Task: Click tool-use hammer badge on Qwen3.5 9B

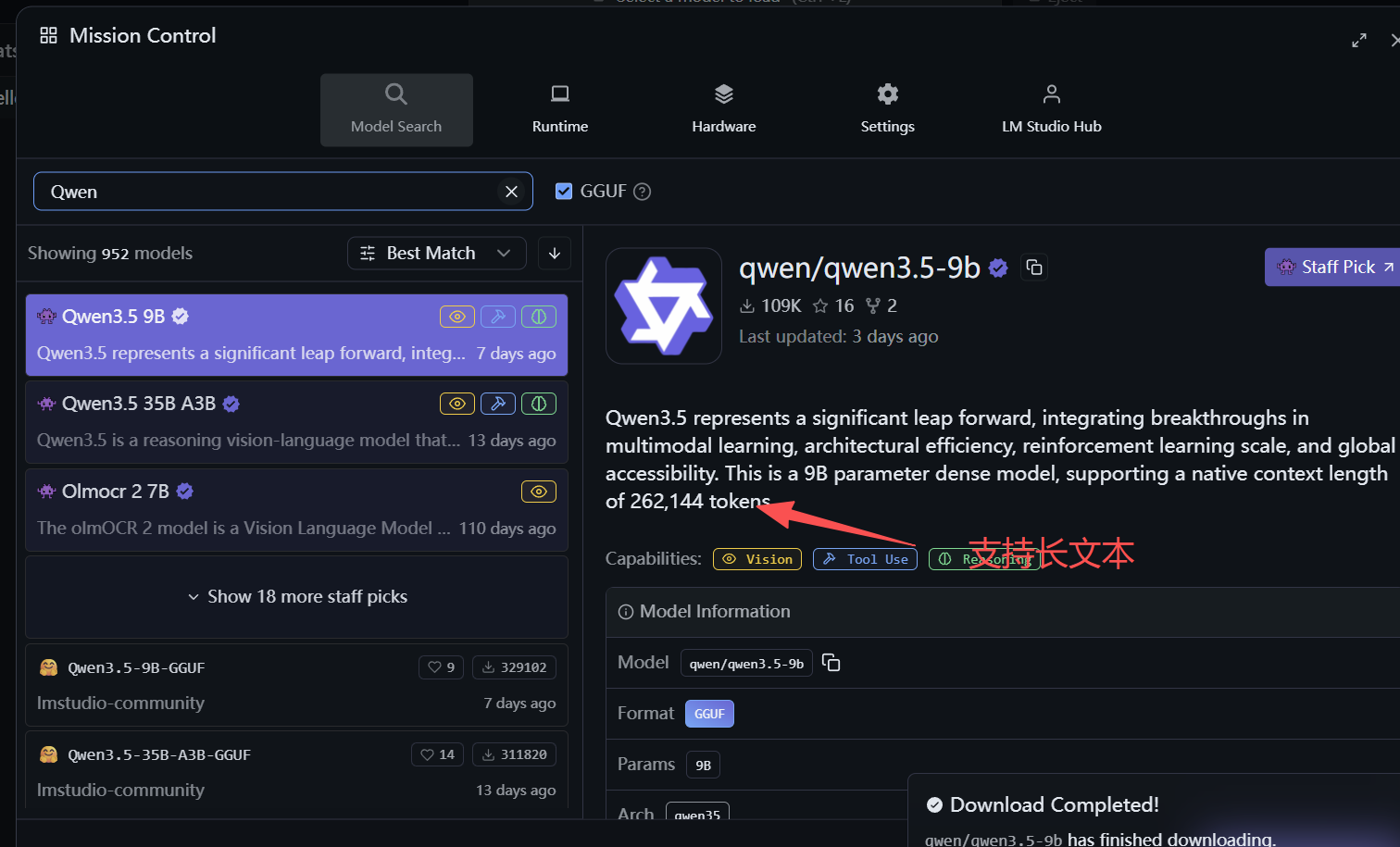Action: coord(498,317)
